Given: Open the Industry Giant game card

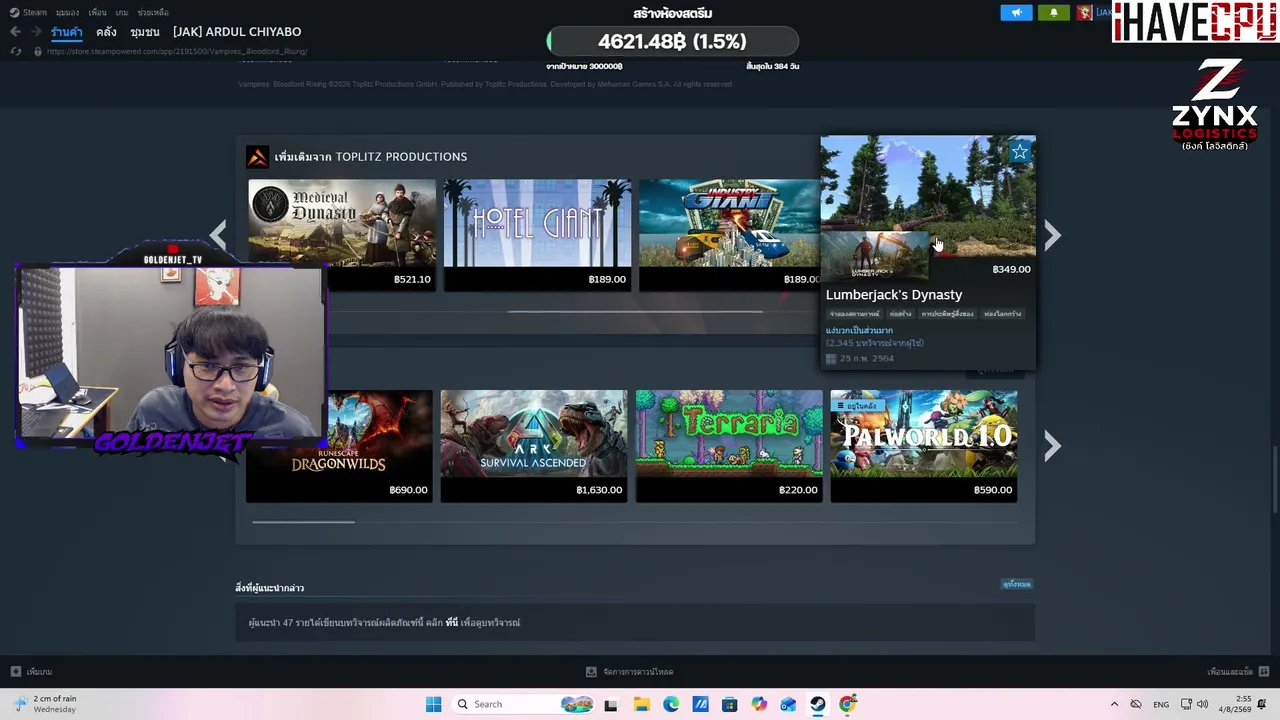Looking at the screenshot, I should (729, 236).
